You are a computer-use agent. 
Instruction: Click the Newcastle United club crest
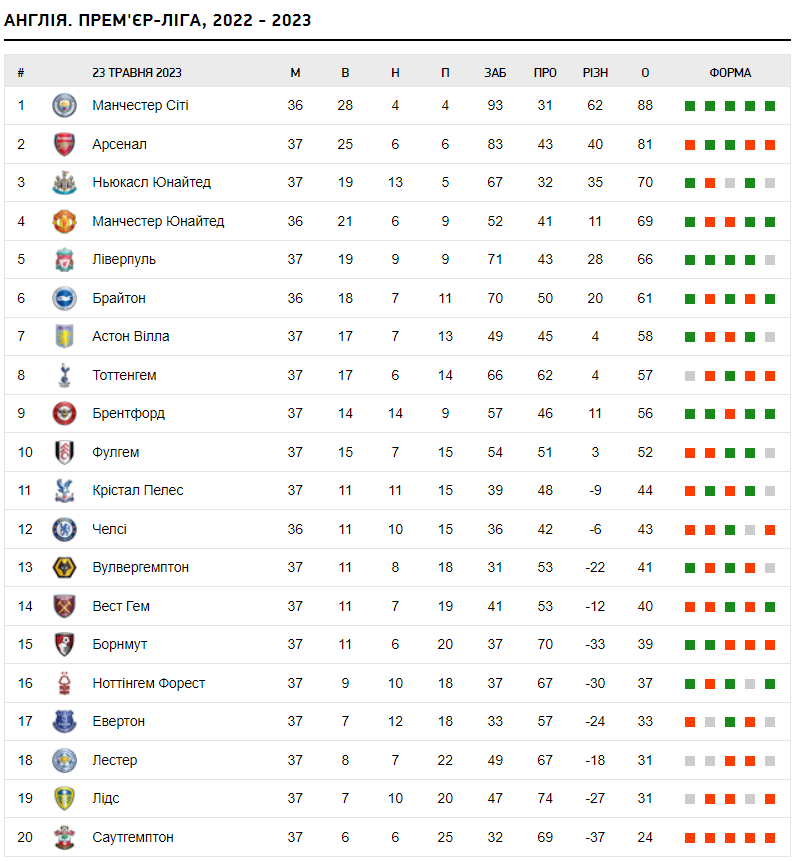[x=64, y=182]
